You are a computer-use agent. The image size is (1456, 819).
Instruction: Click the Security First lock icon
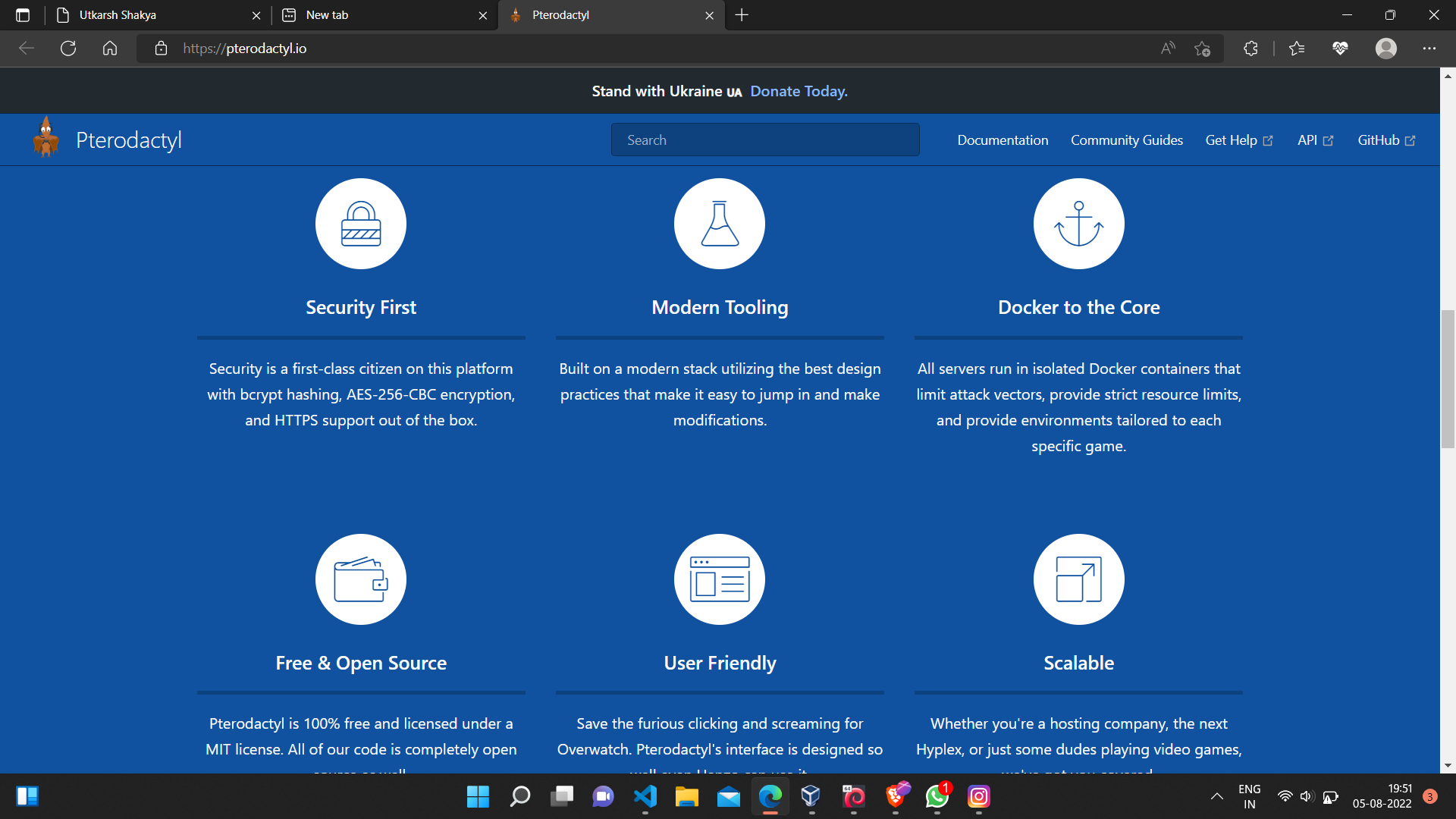(361, 224)
